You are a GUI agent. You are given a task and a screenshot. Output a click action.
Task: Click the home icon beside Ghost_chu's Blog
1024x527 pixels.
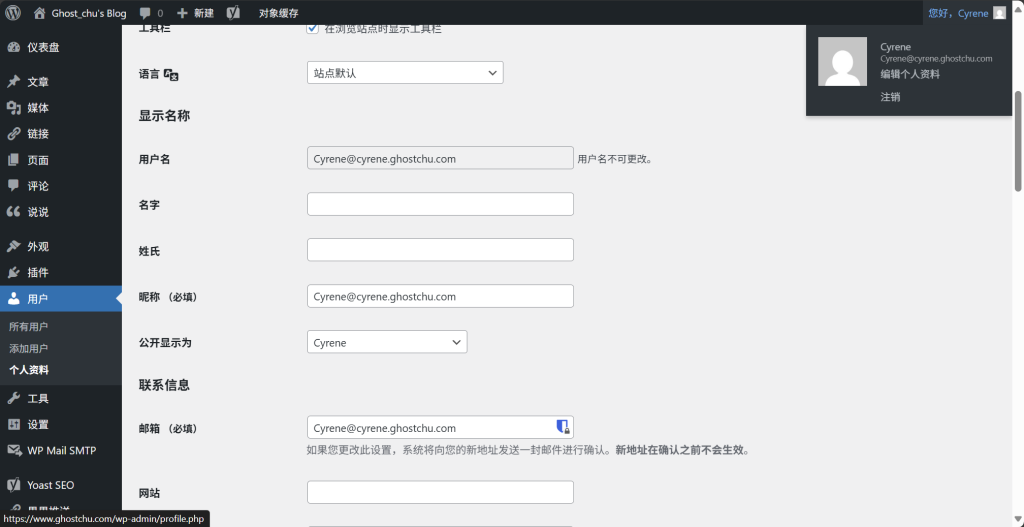point(40,12)
